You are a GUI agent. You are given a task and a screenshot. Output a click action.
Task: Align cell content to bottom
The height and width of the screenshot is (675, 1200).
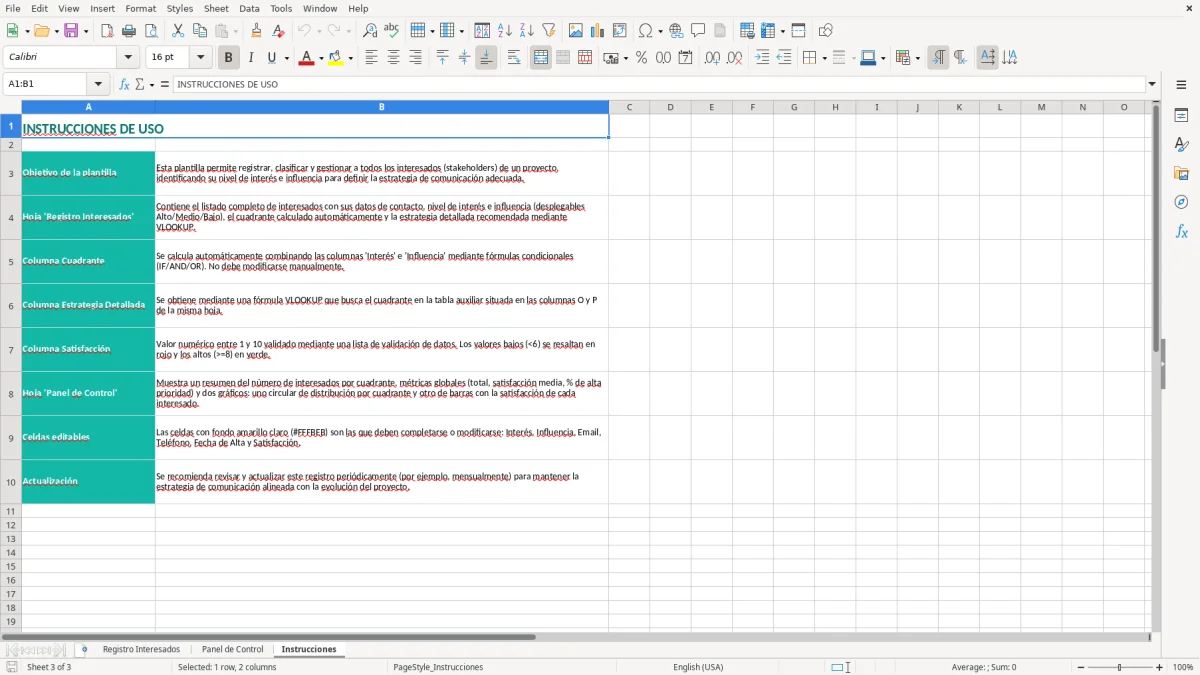pos(486,58)
